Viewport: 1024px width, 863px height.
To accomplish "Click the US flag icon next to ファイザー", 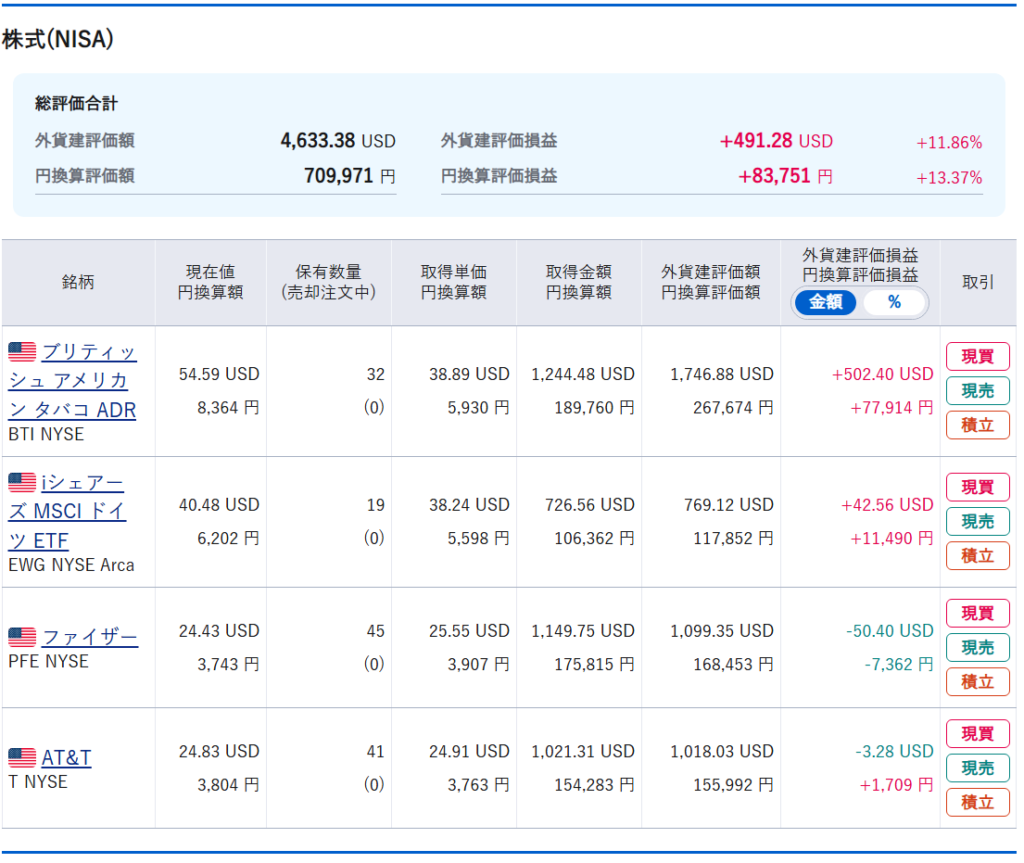I will 22,637.
